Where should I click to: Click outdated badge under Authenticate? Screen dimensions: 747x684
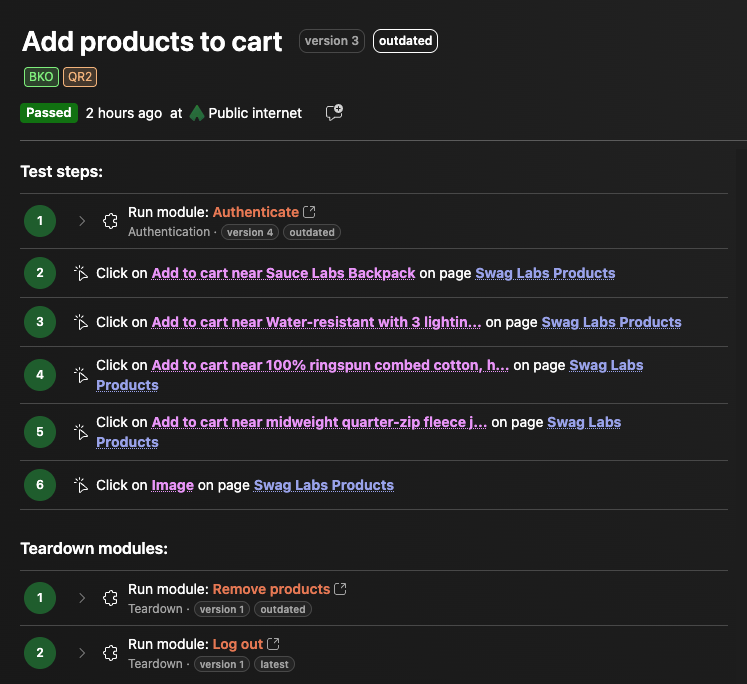click(x=312, y=232)
